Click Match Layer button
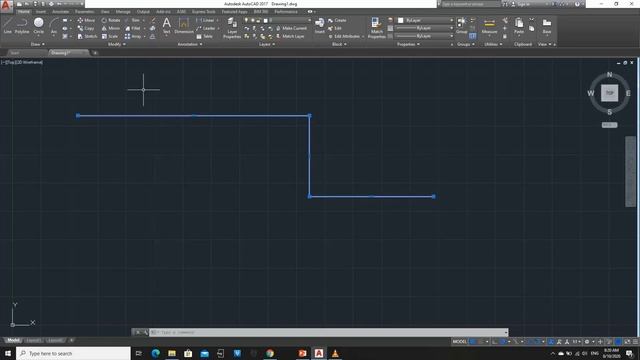The width and height of the screenshot is (640, 360). (290, 36)
